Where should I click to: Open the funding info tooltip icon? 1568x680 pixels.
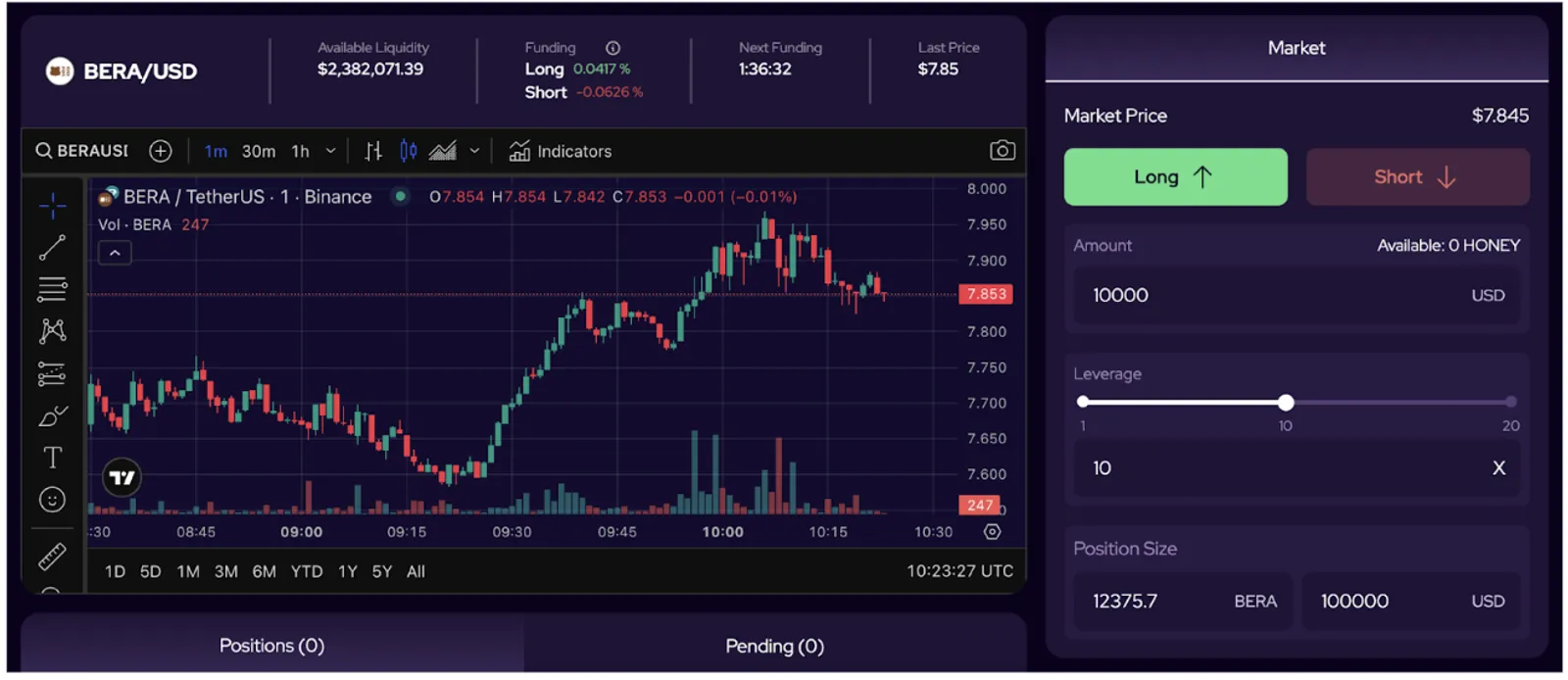click(x=612, y=48)
